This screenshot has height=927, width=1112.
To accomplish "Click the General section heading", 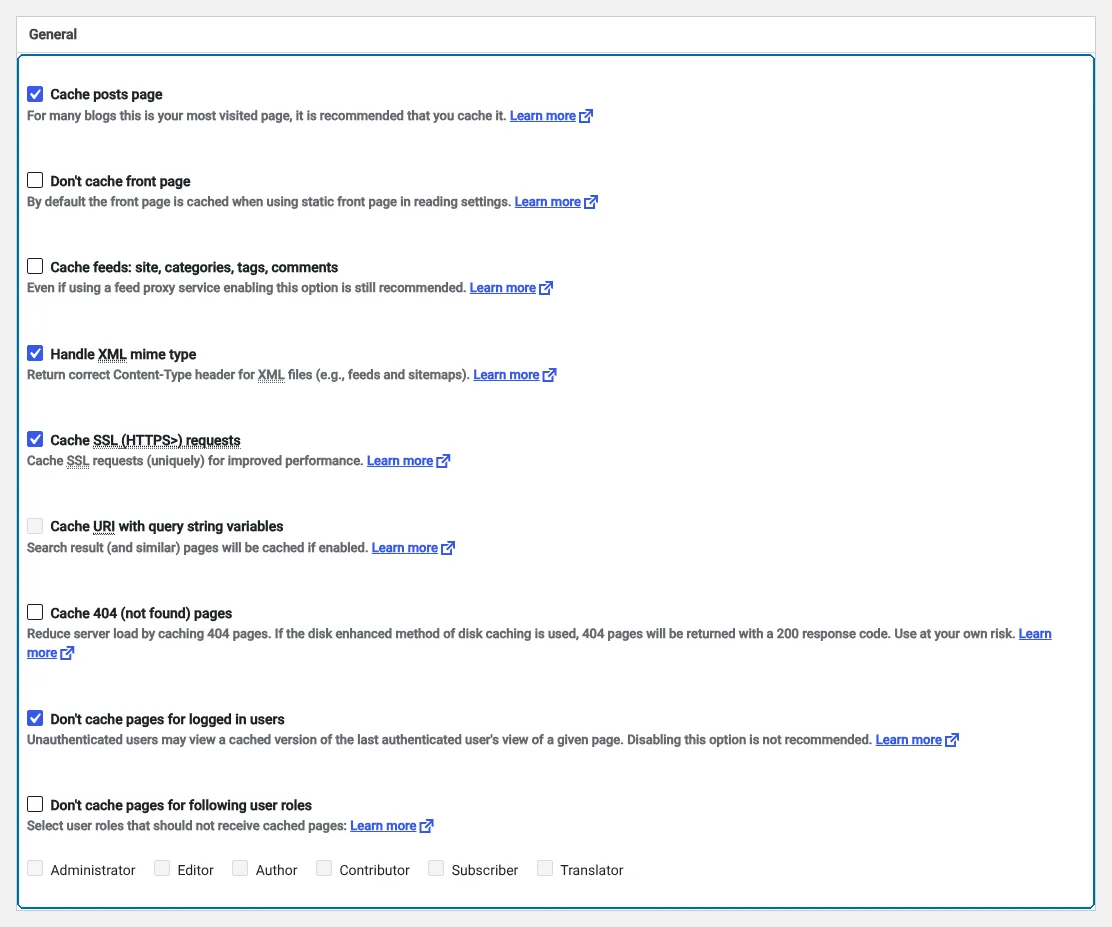I will [x=53, y=34].
